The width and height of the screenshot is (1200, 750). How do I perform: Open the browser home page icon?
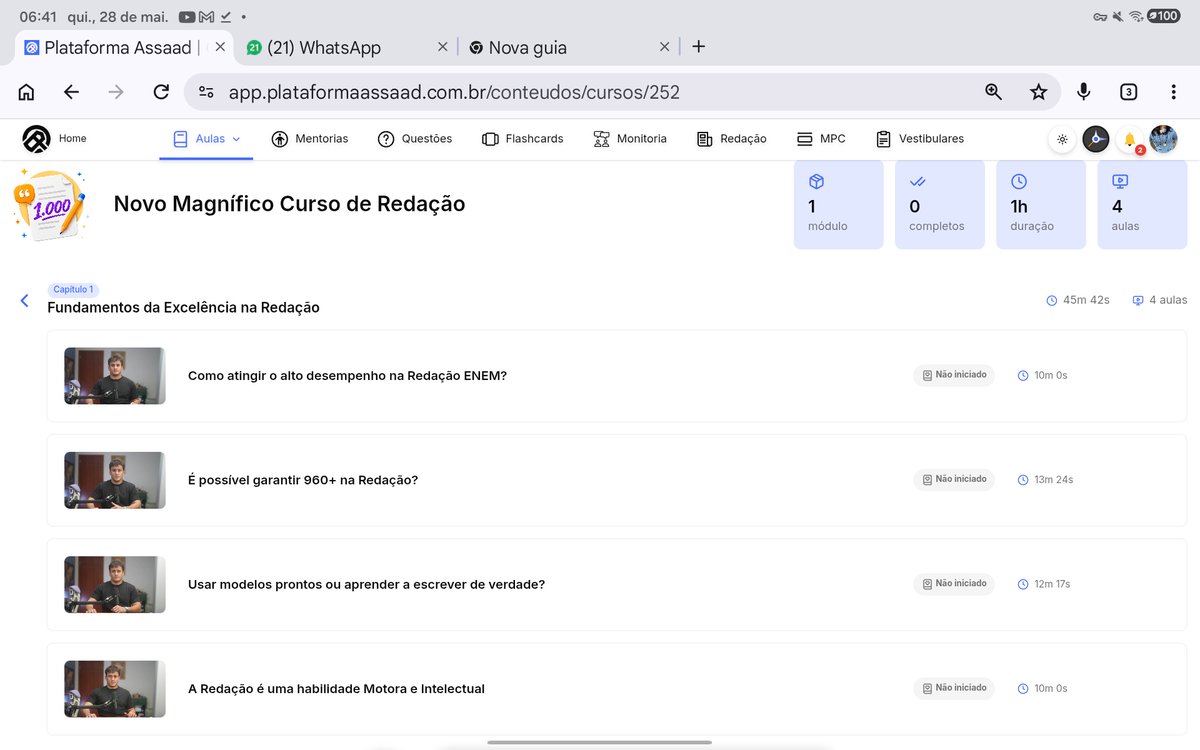(27, 92)
